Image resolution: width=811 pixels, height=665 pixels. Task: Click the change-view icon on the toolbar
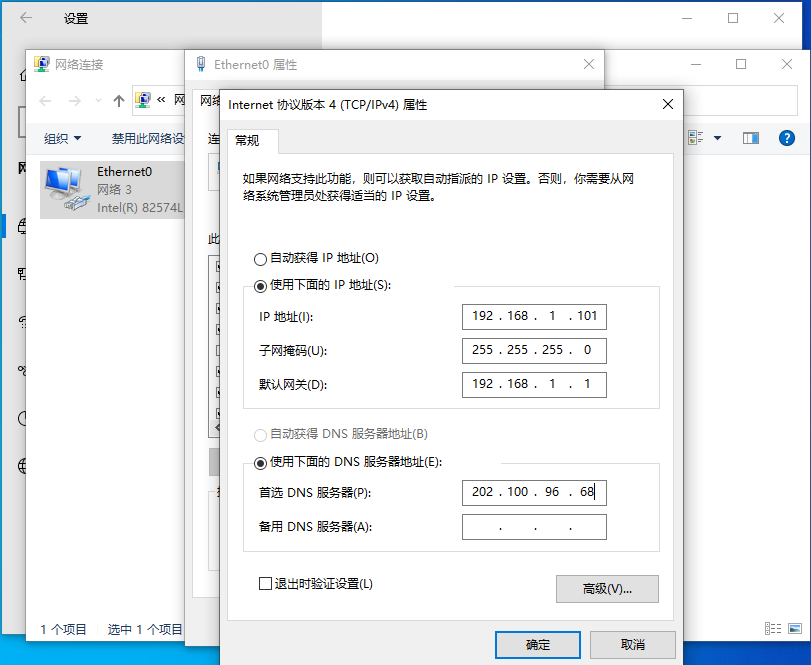pos(693,137)
